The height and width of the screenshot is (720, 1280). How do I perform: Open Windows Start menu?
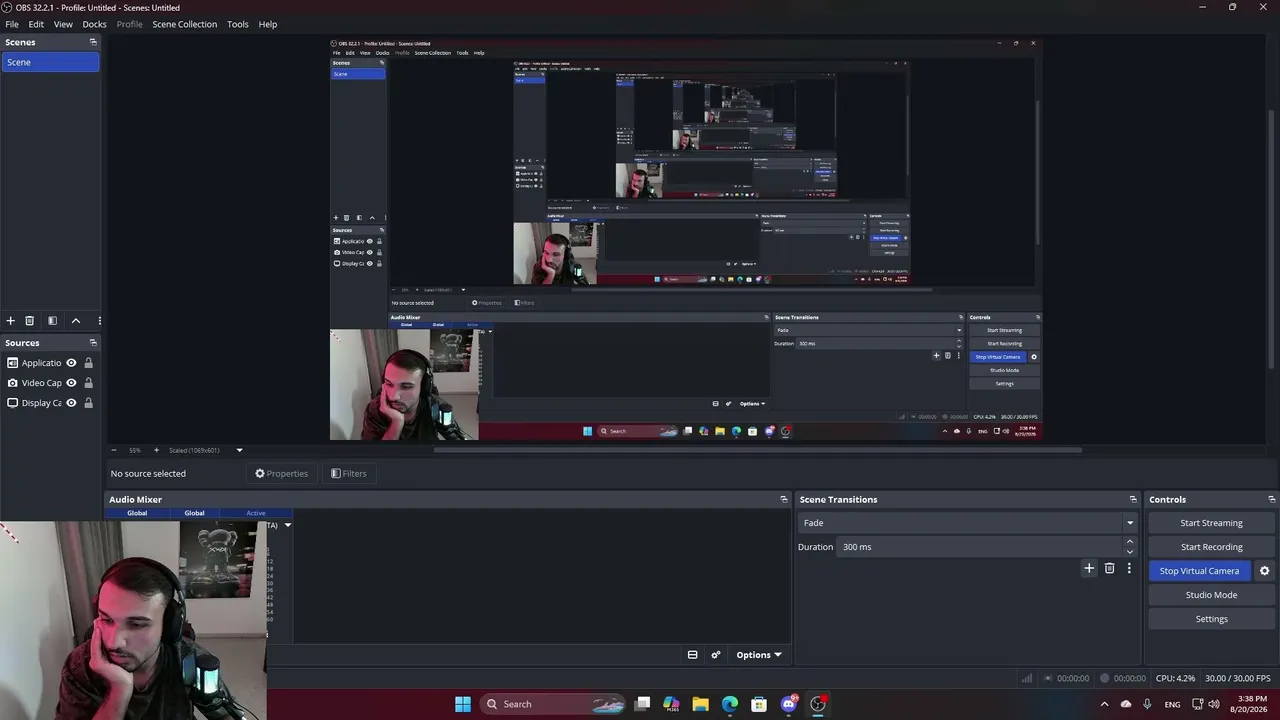point(463,704)
